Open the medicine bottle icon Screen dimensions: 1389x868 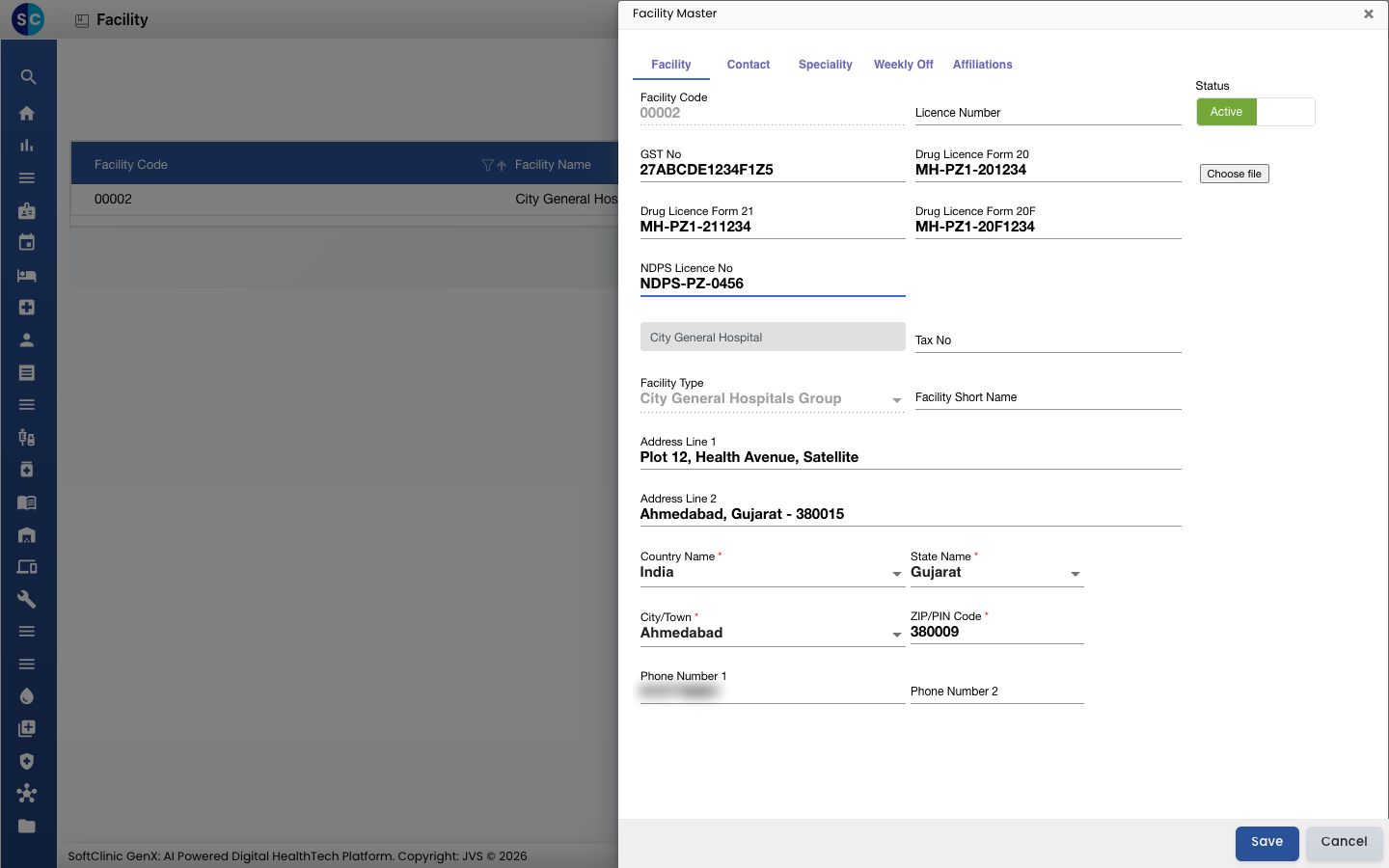click(27, 470)
